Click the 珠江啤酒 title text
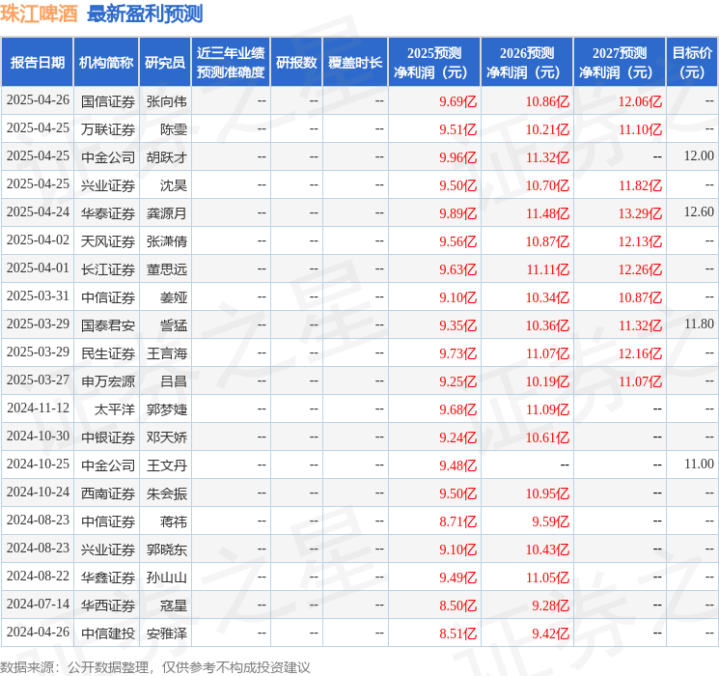The image size is (719, 676). (39, 14)
